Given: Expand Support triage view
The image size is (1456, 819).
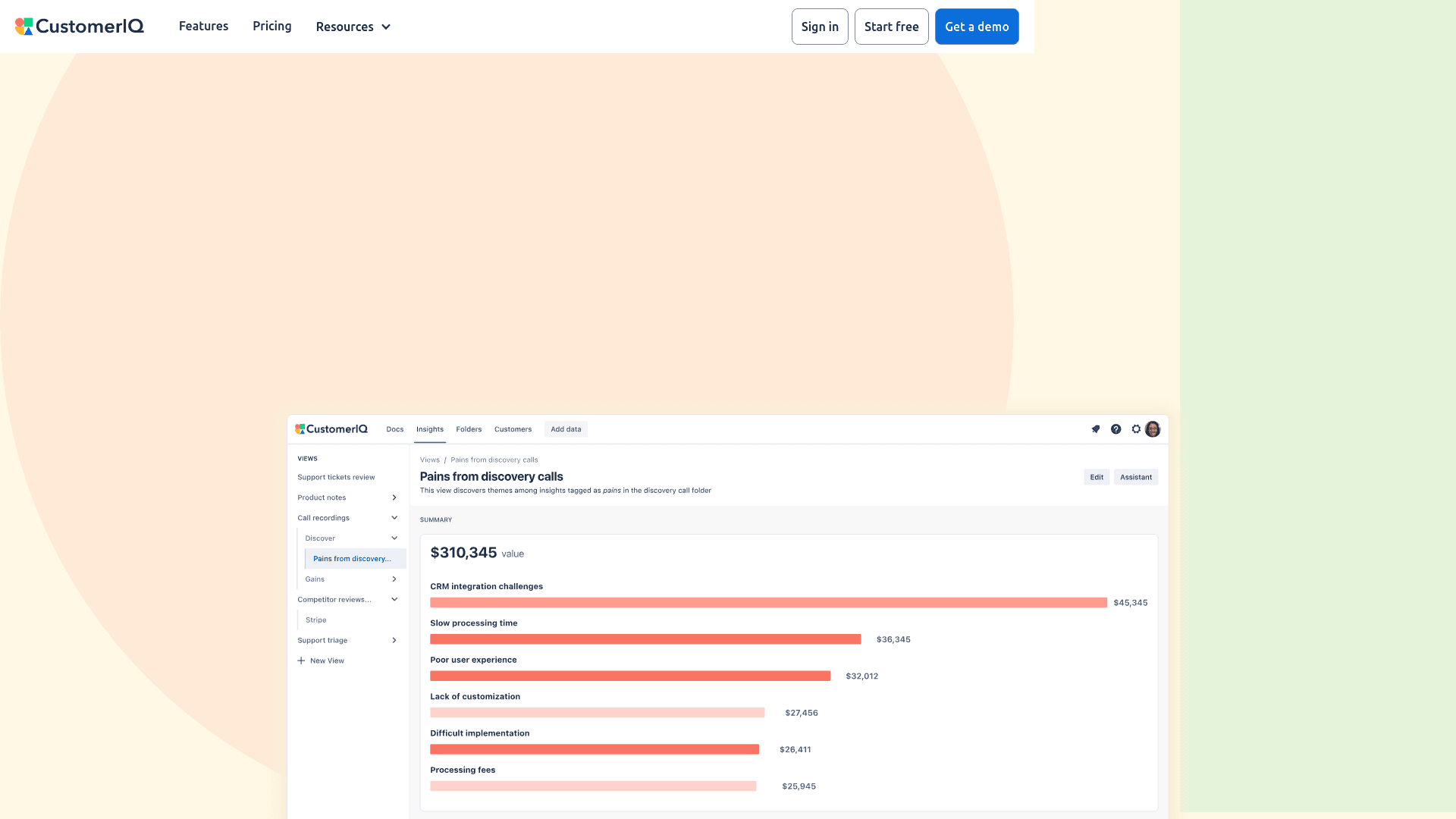Looking at the screenshot, I should (394, 641).
